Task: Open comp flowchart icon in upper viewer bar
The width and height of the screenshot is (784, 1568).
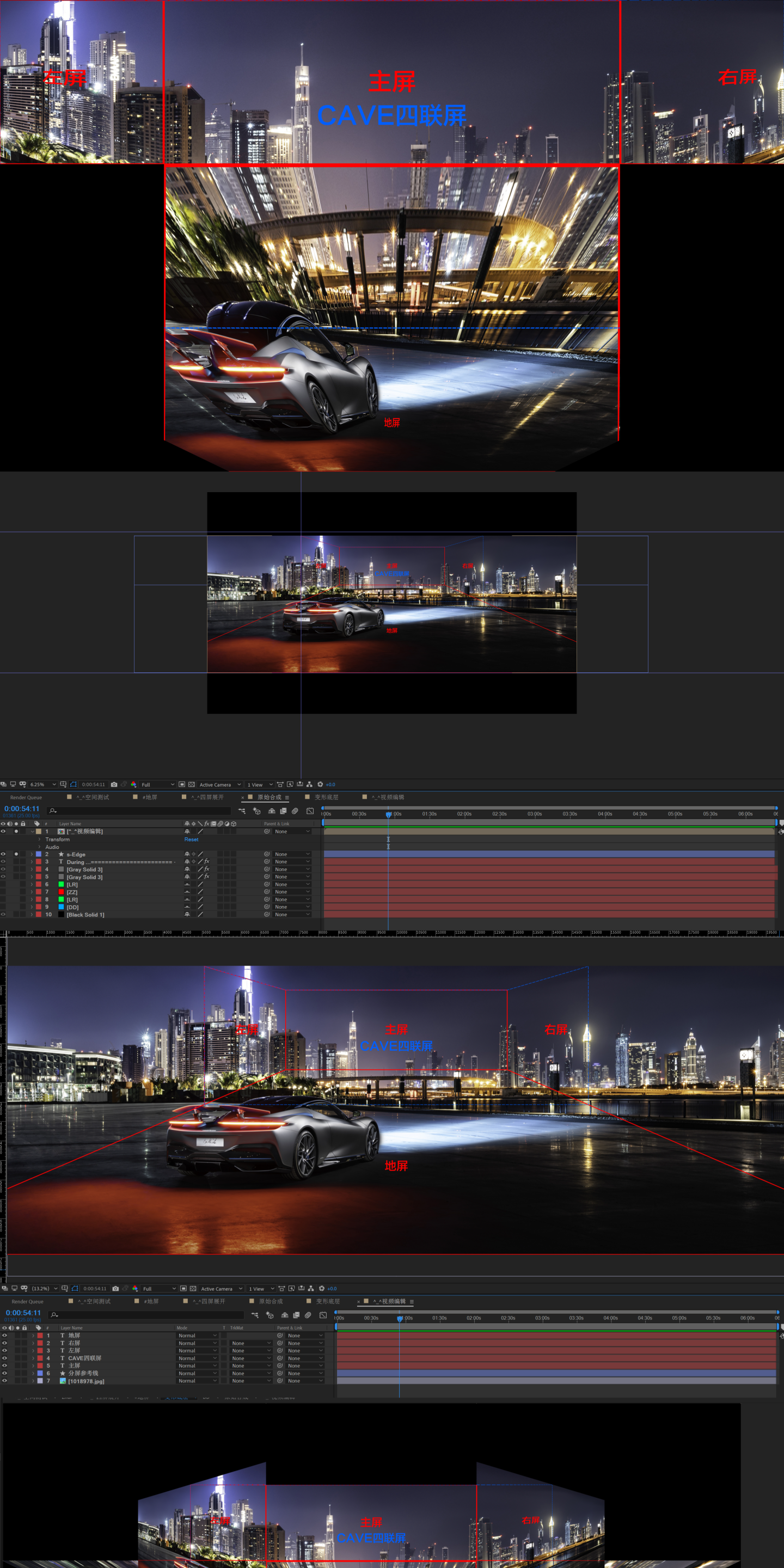Action: (x=310, y=785)
